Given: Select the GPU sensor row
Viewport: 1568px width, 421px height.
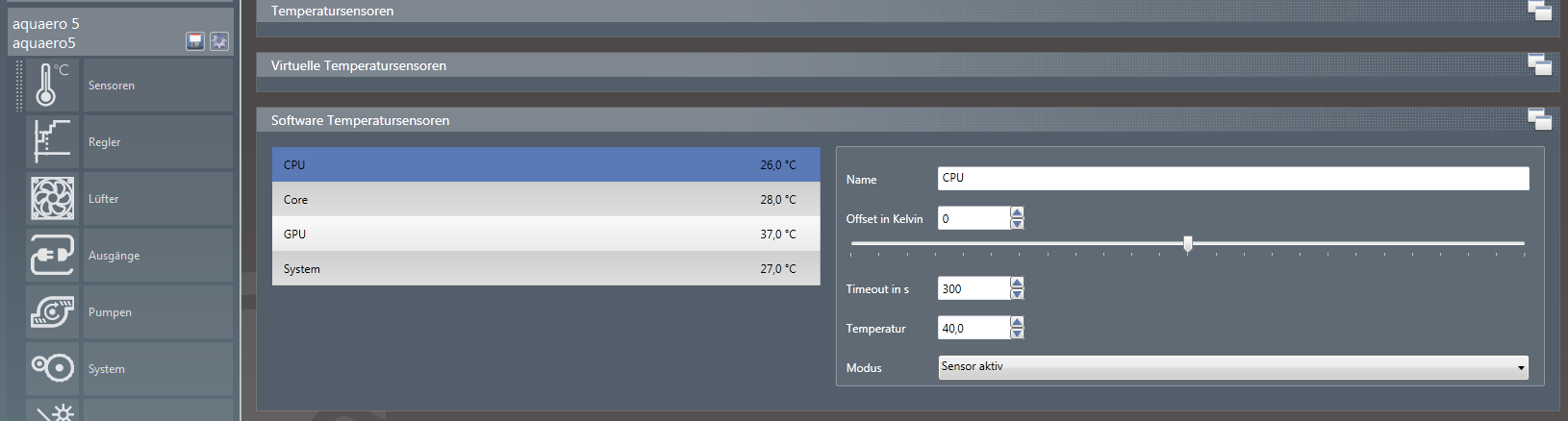Looking at the screenshot, I should [x=545, y=235].
